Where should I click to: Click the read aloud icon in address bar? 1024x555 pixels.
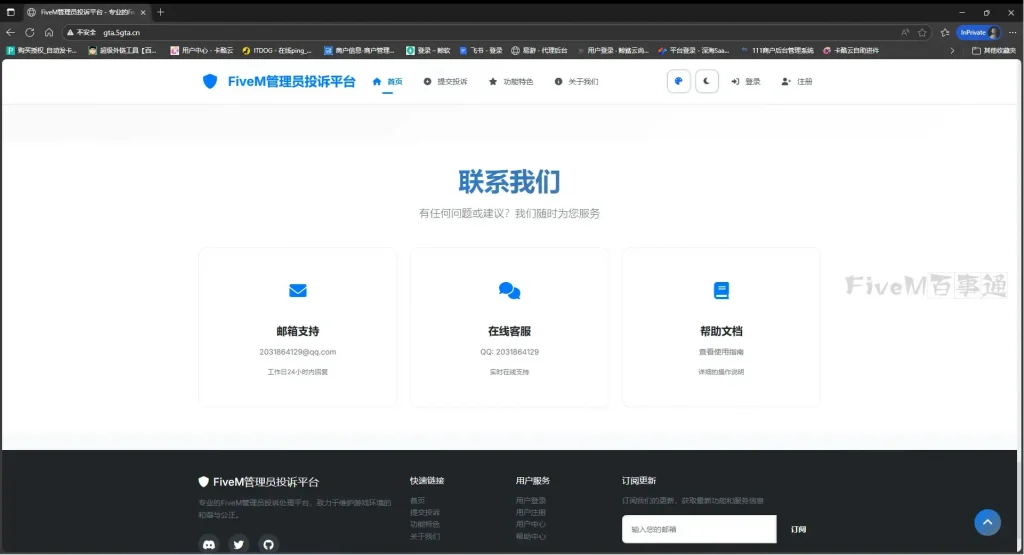click(x=905, y=32)
